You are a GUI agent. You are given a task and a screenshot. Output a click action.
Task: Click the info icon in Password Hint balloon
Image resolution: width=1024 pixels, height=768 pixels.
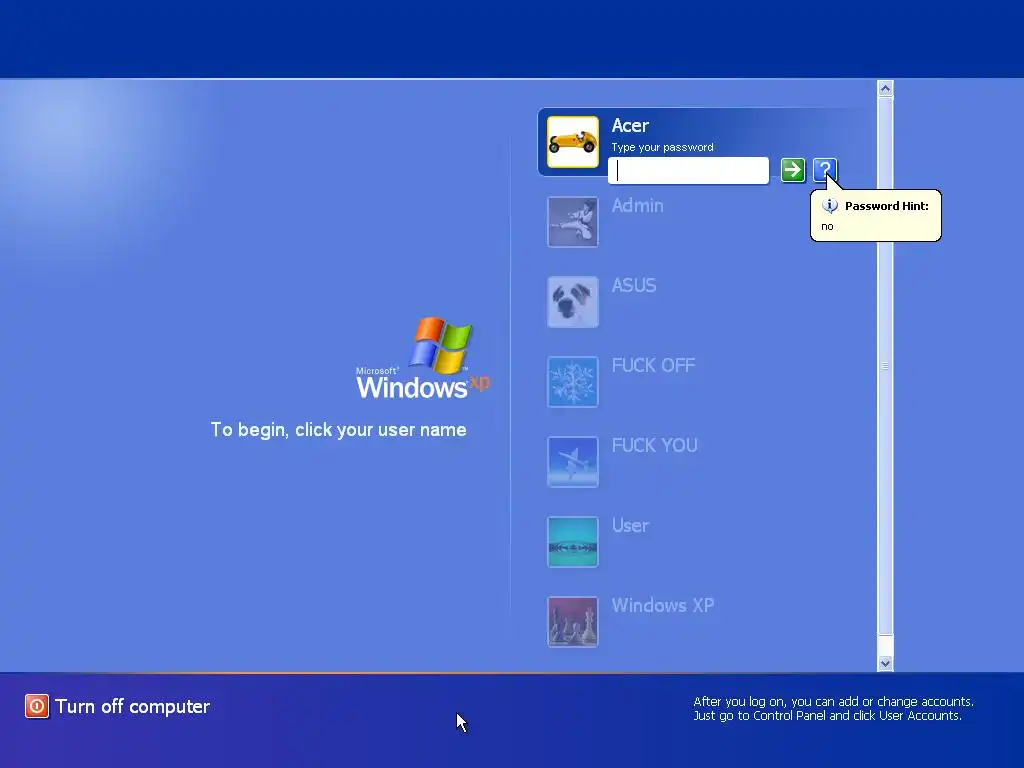pyautogui.click(x=829, y=206)
